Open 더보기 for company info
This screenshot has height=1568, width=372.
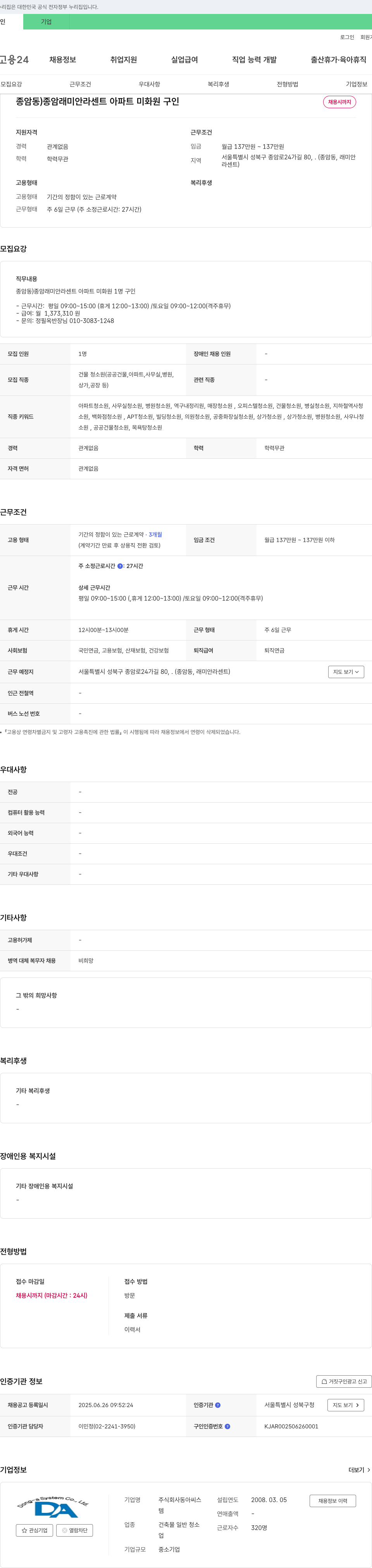coord(359,1470)
